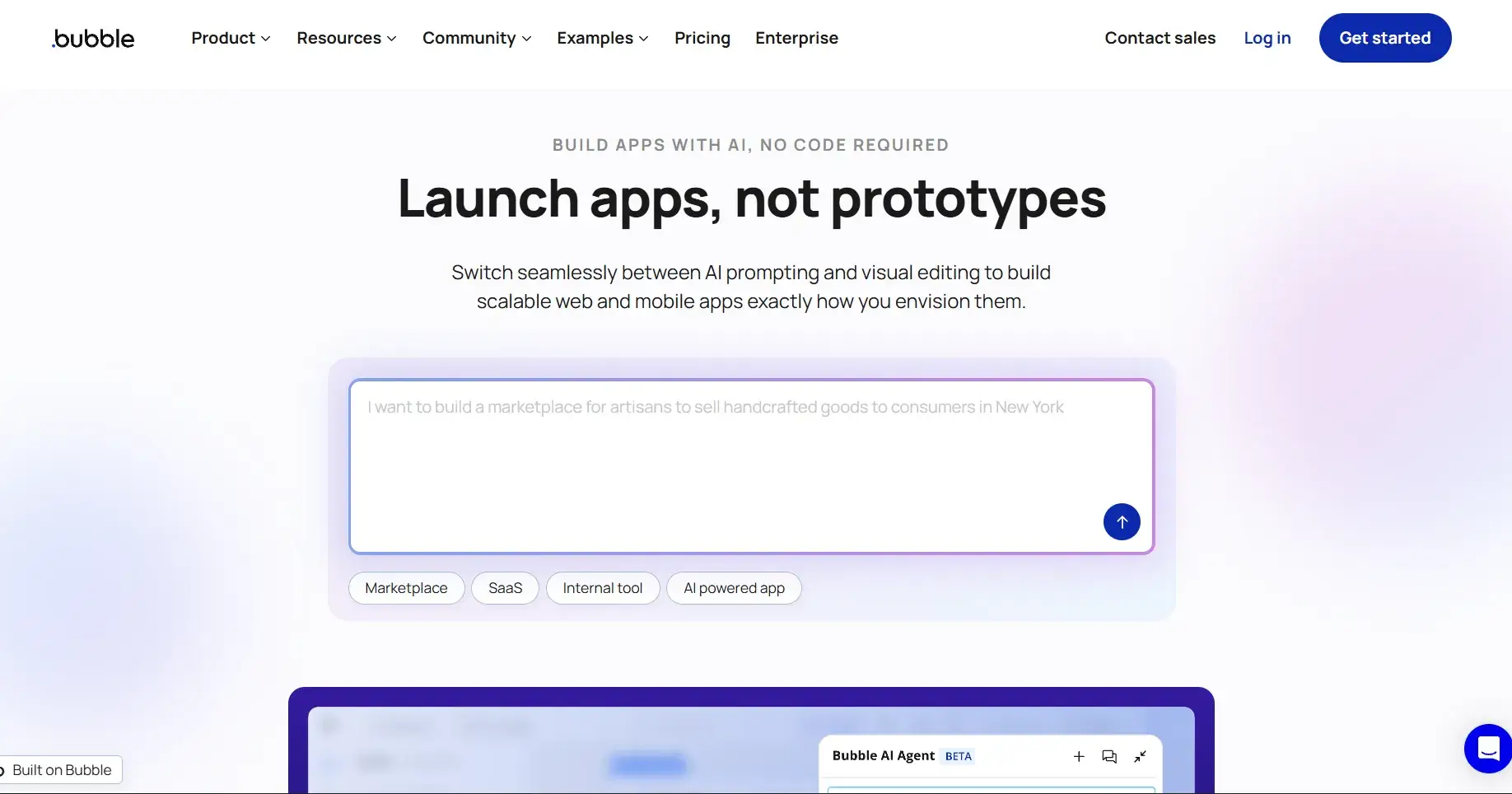Open the Resources dropdown
This screenshot has height=794, width=1512.
346,38
